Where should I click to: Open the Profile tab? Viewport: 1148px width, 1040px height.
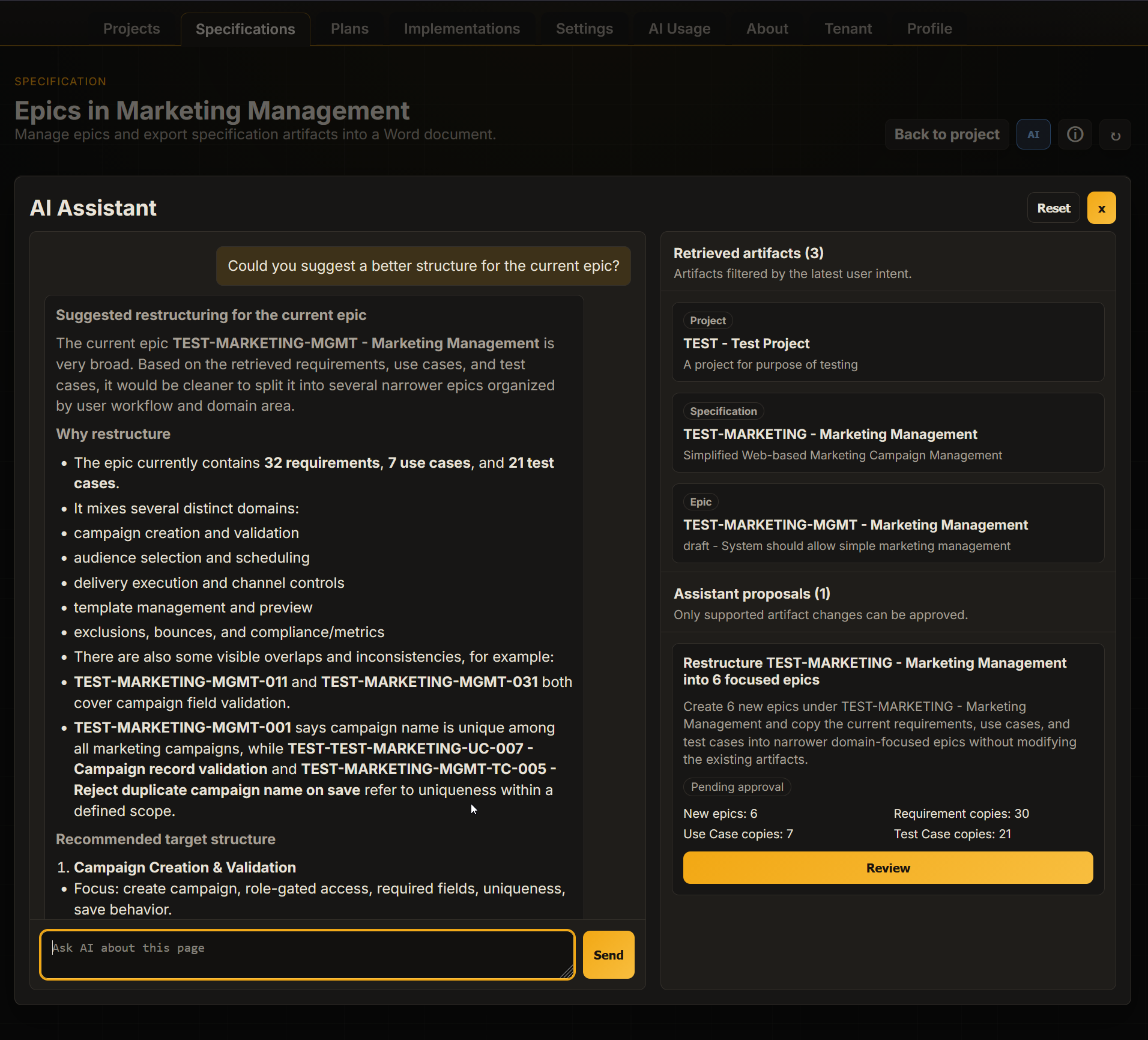929,29
